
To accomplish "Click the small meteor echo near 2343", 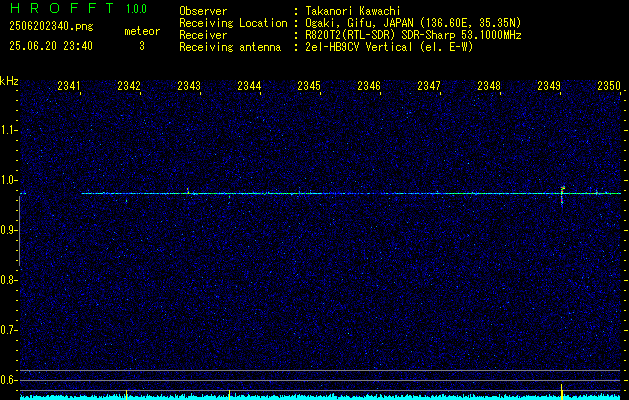I will click(x=188, y=191).
